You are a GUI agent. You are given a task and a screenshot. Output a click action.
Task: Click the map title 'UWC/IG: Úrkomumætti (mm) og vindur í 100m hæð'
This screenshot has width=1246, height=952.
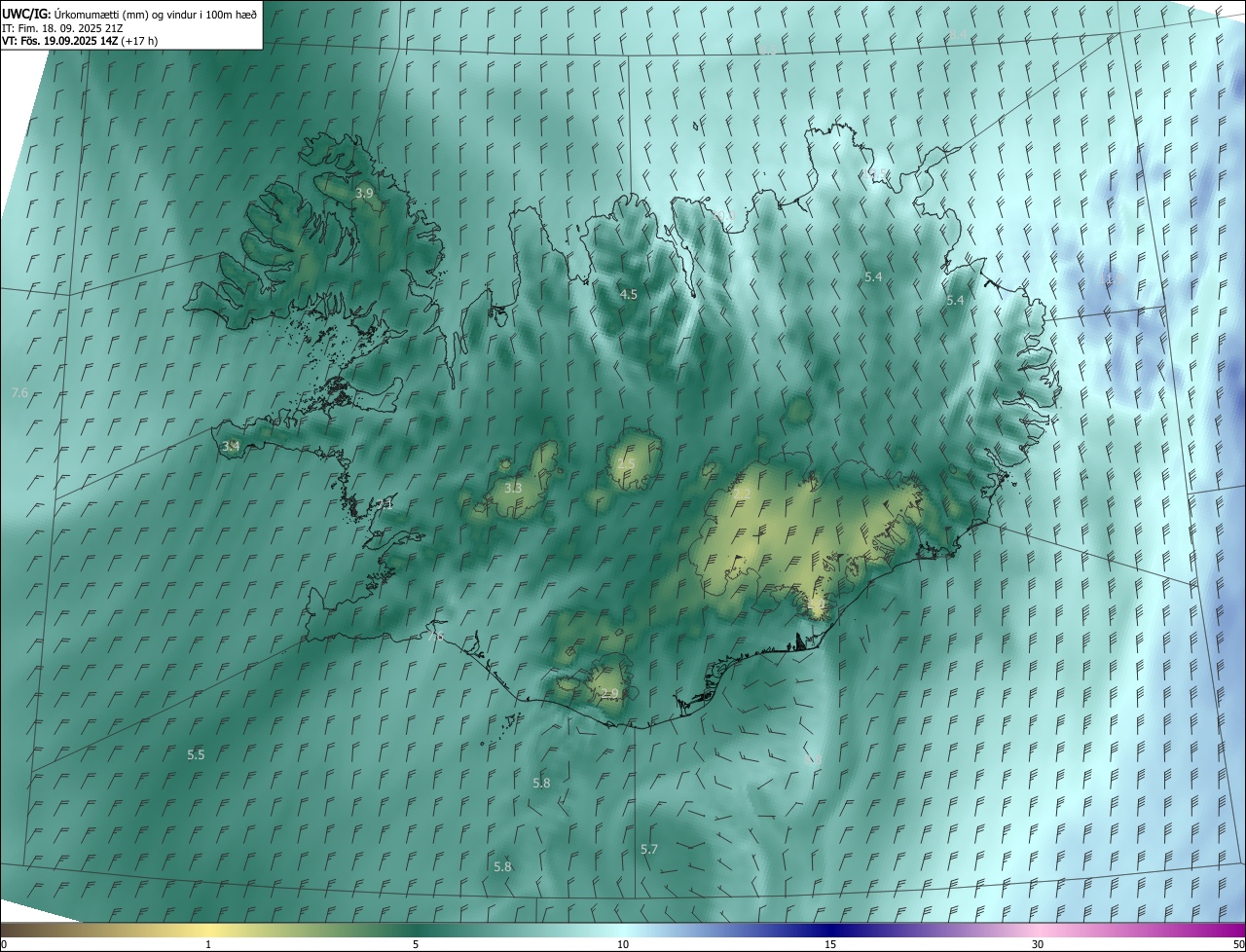pyautogui.click(x=129, y=13)
